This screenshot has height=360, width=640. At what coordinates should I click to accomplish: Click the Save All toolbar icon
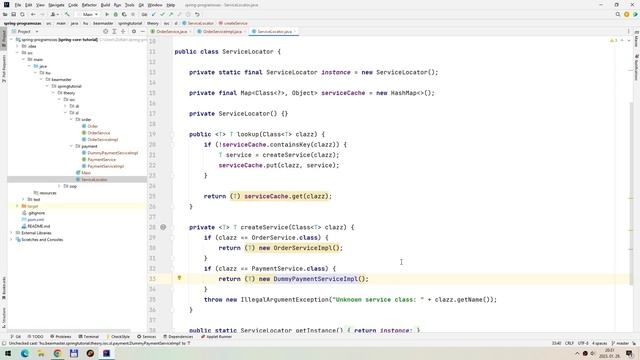[x=13, y=14]
